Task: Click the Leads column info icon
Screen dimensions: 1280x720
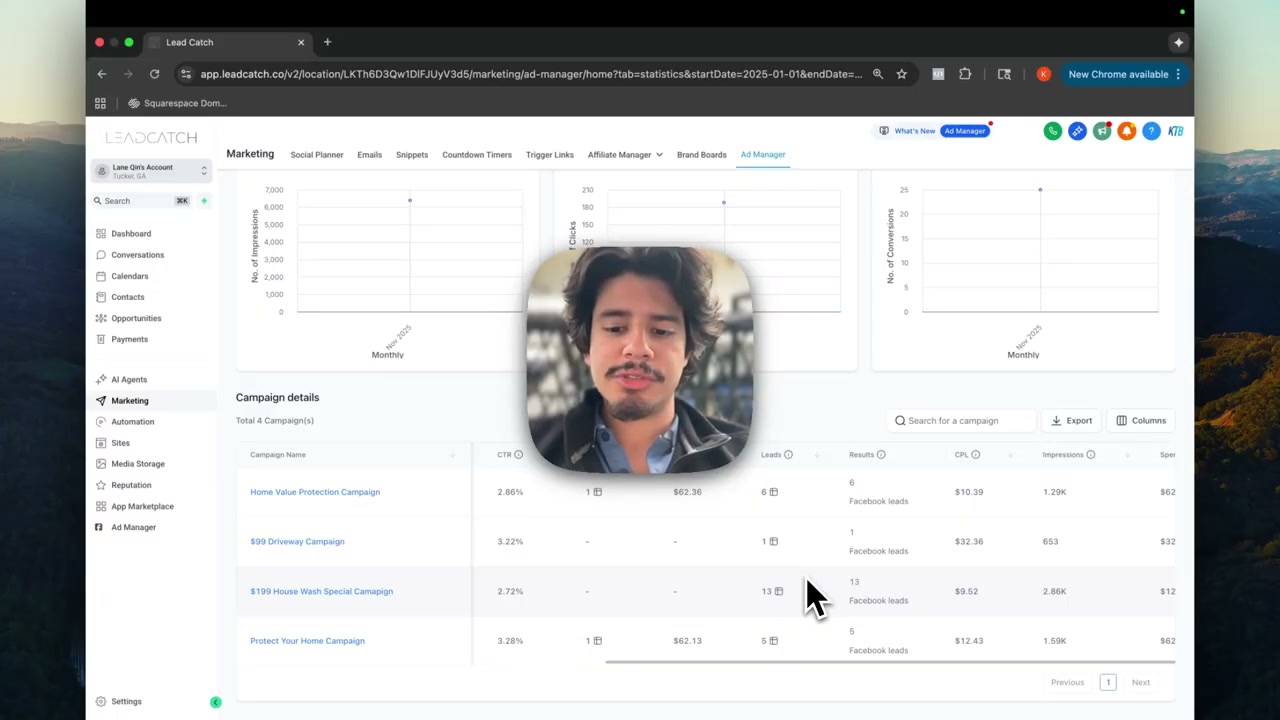Action: (788, 455)
